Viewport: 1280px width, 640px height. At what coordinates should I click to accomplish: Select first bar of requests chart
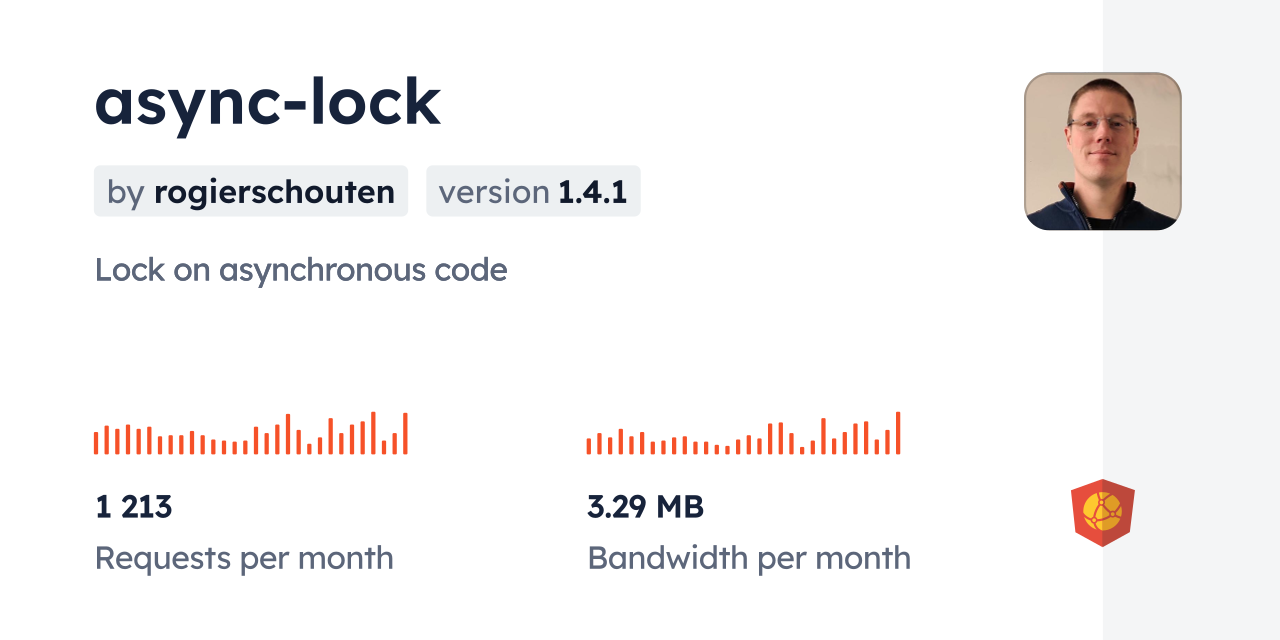pyautogui.click(x=96, y=442)
